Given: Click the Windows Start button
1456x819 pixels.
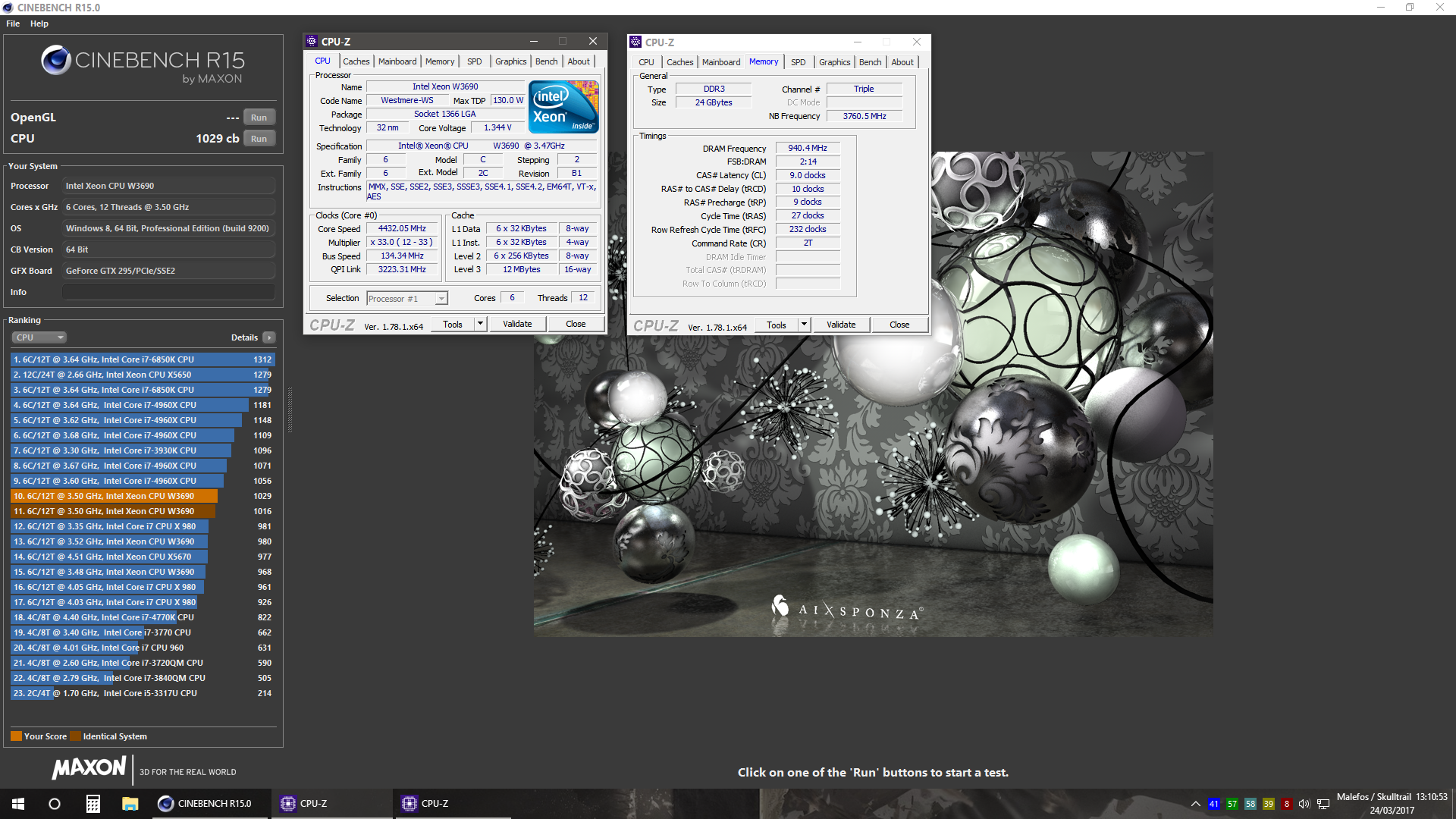Looking at the screenshot, I should [18, 804].
